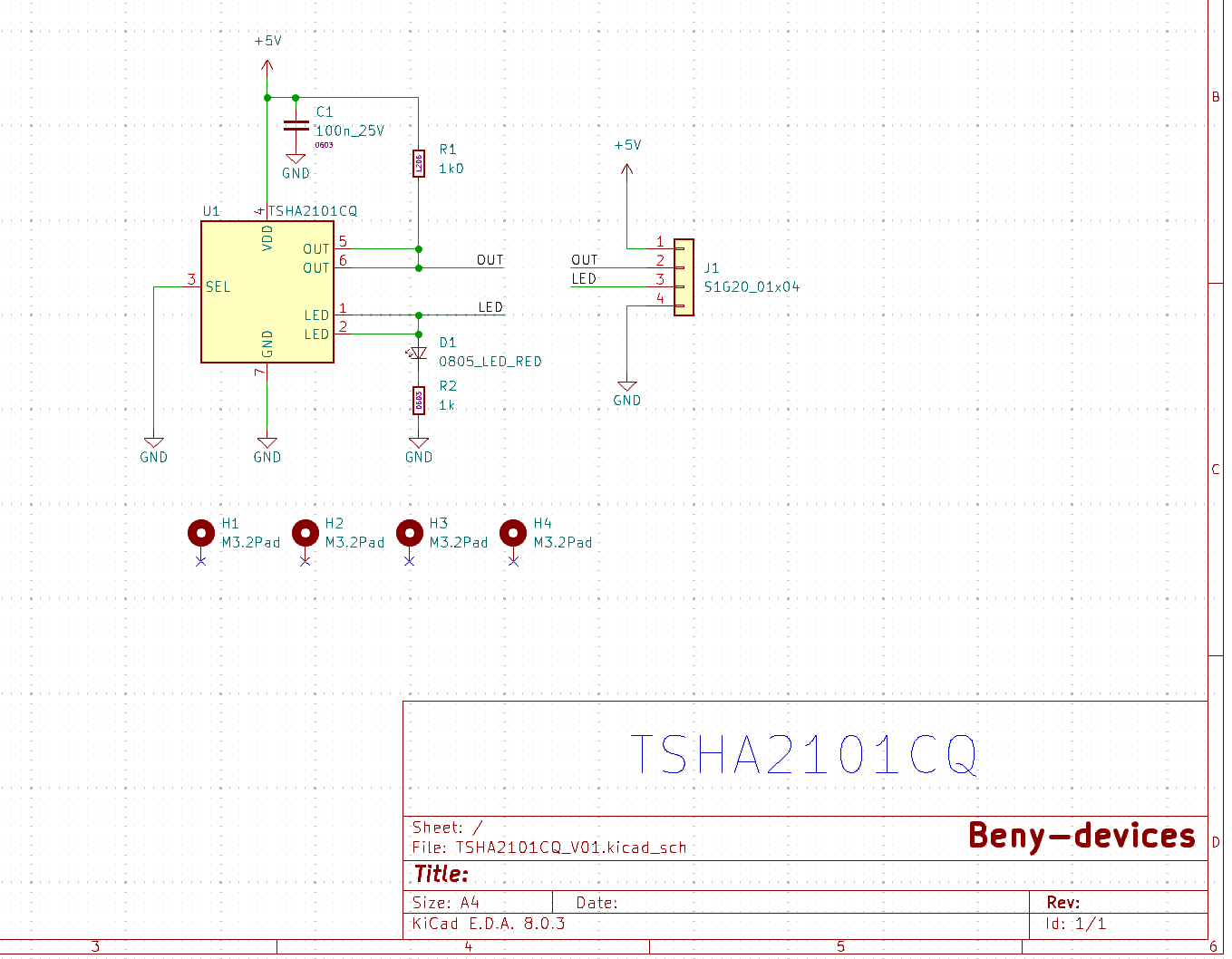Click the J1 connector symbol
The image size is (1232, 959).
coord(684,277)
